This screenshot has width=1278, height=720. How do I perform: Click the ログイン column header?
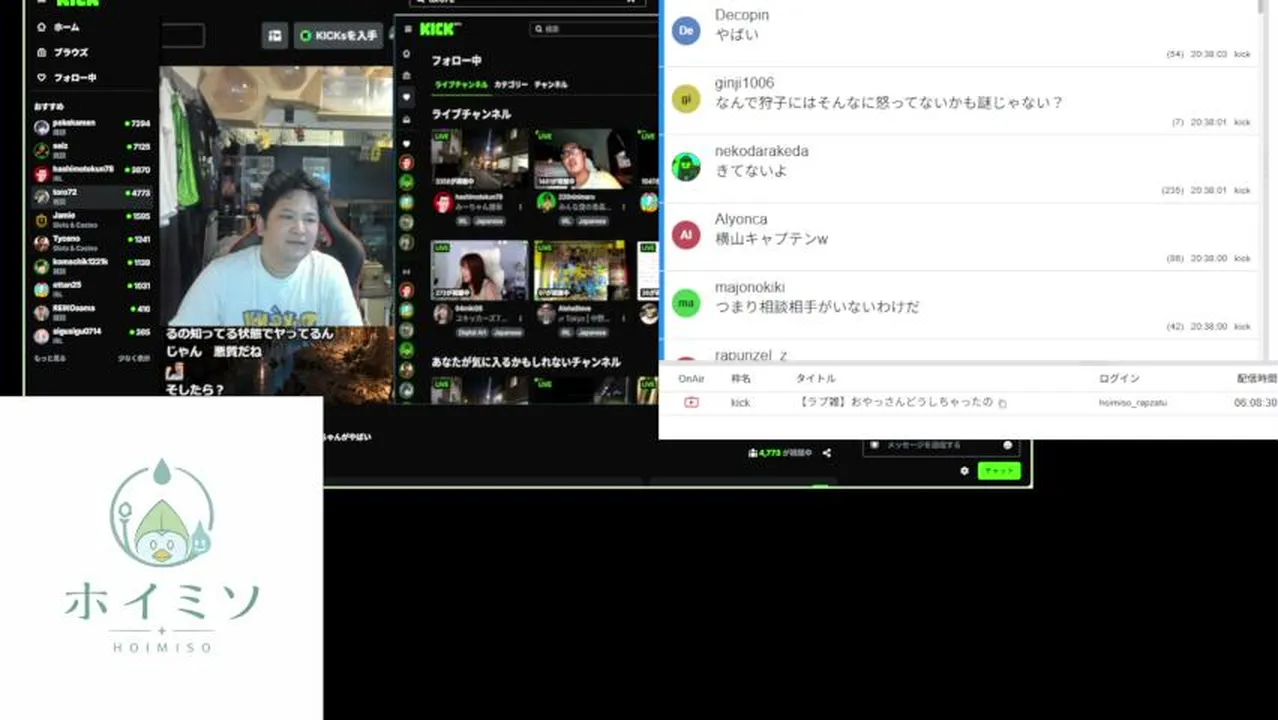(x=1119, y=378)
